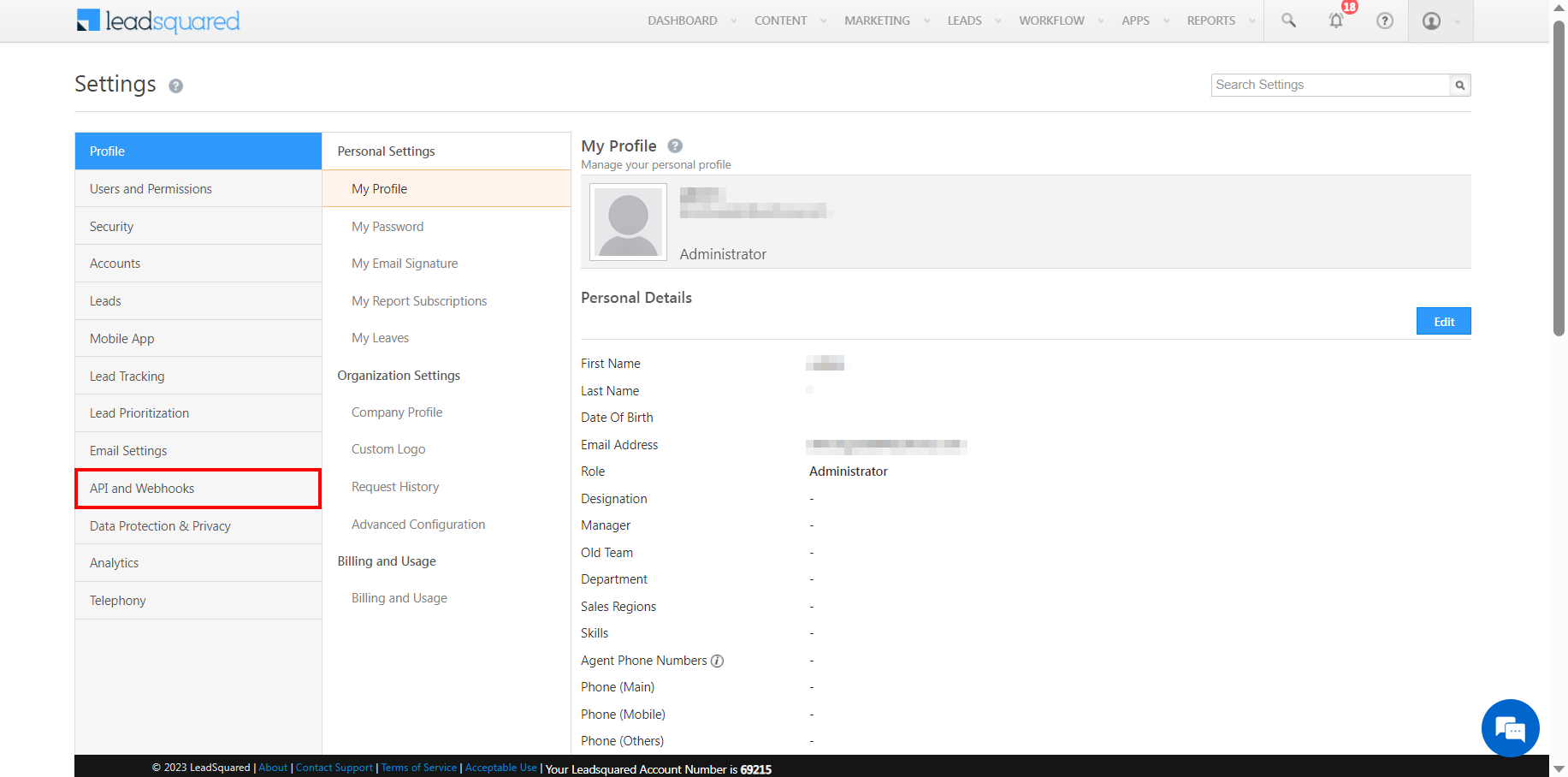
Task: Click the About footer link
Action: coord(273,768)
